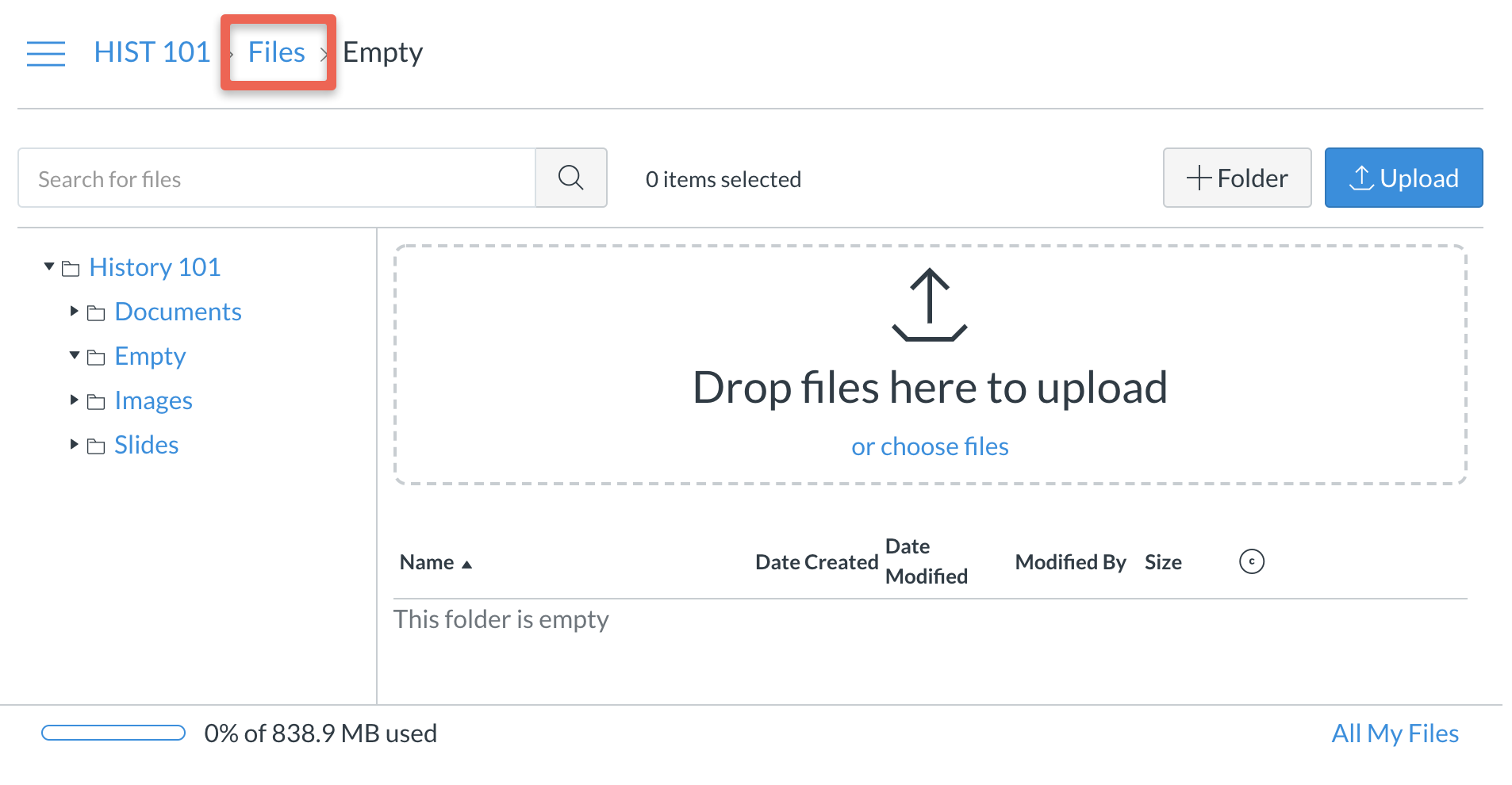Expand the Images folder arrow

coord(74,400)
